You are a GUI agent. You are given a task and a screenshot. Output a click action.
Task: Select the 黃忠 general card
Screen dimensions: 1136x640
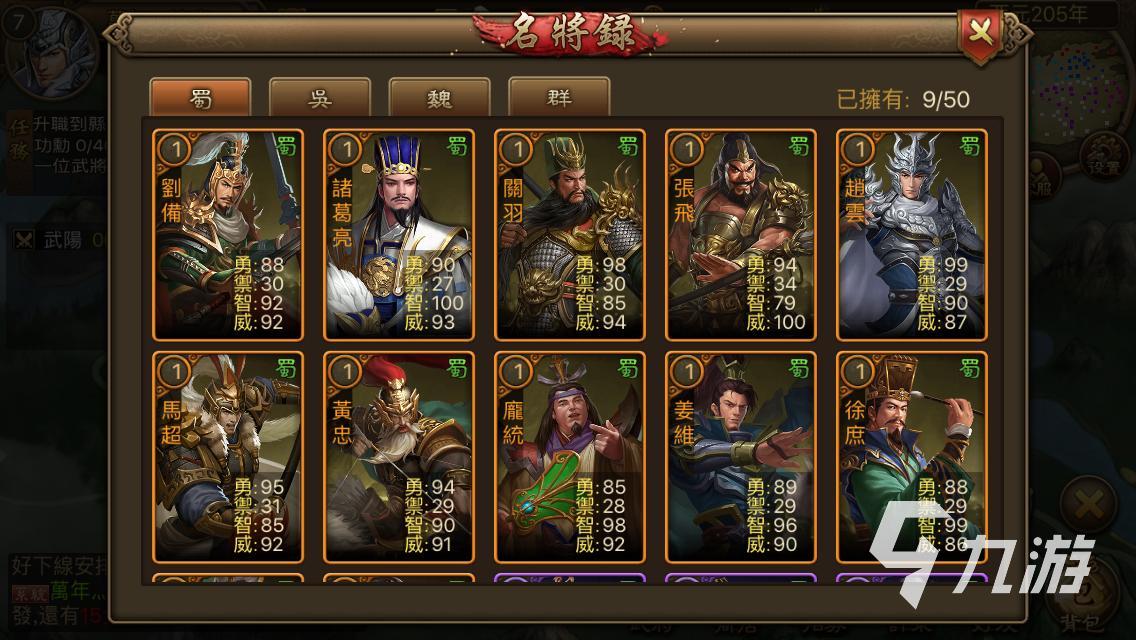pyautogui.click(x=398, y=457)
